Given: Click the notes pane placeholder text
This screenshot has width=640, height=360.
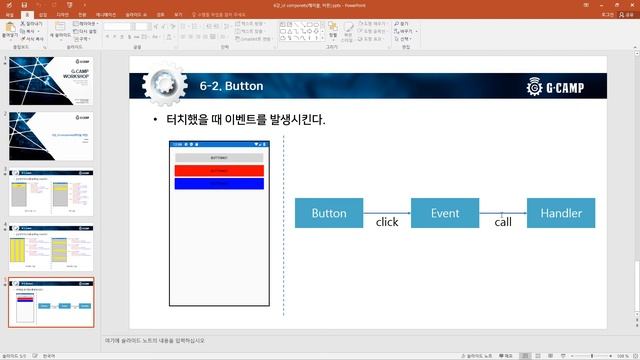Looking at the screenshot, I should 155,340.
